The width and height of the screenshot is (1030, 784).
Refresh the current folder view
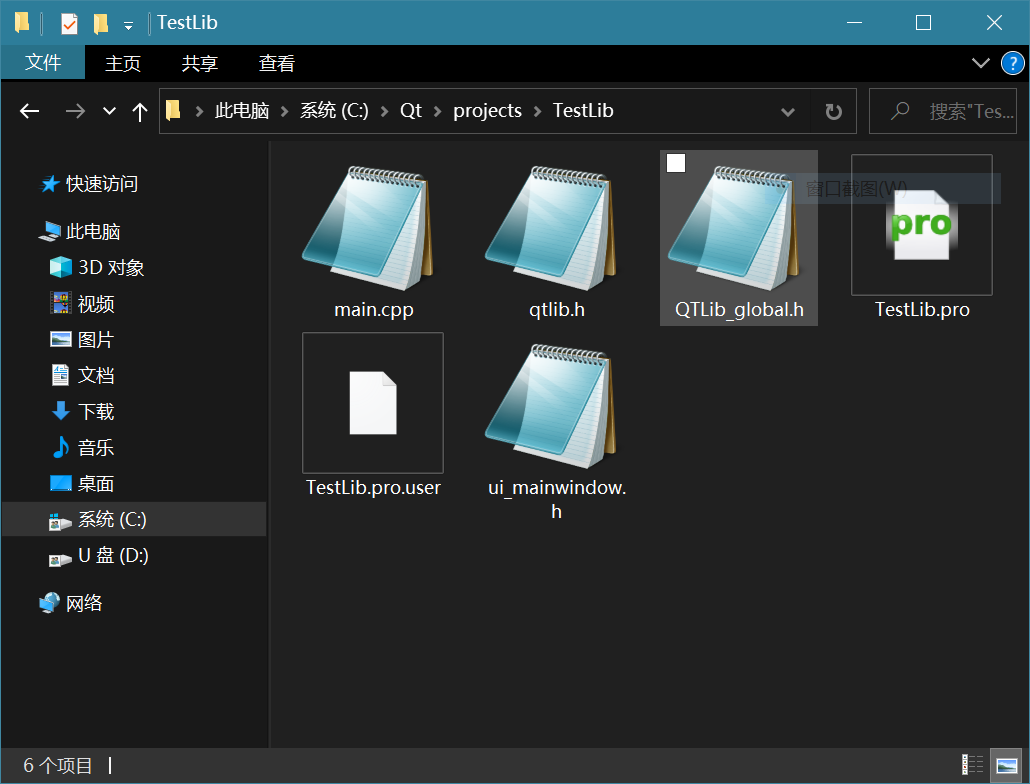833,111
